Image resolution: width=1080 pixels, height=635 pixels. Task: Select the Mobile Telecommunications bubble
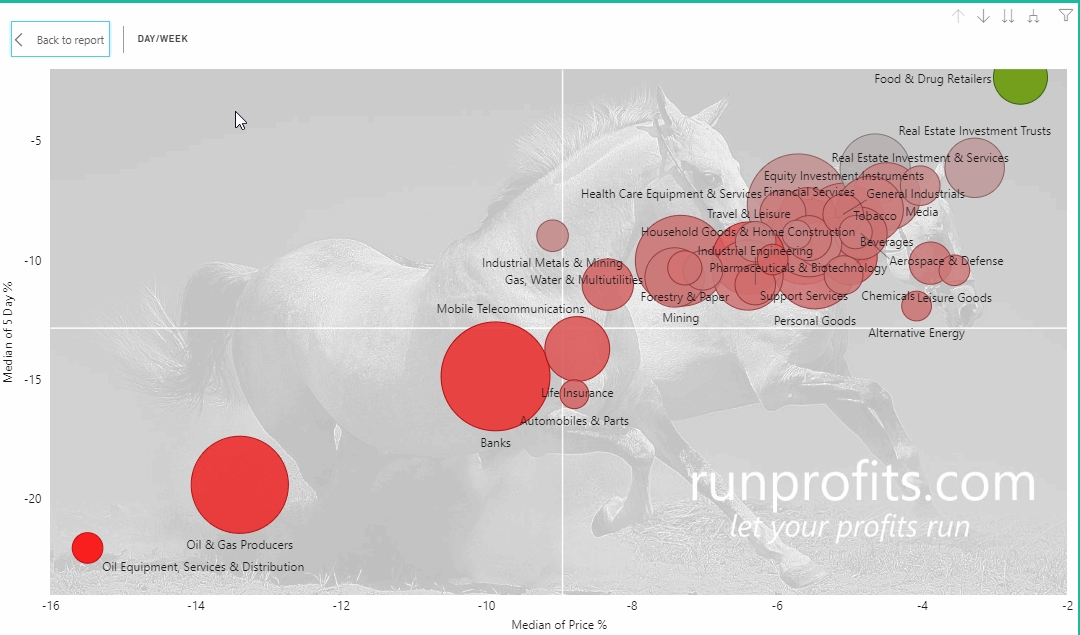click(x=577, y=349)
